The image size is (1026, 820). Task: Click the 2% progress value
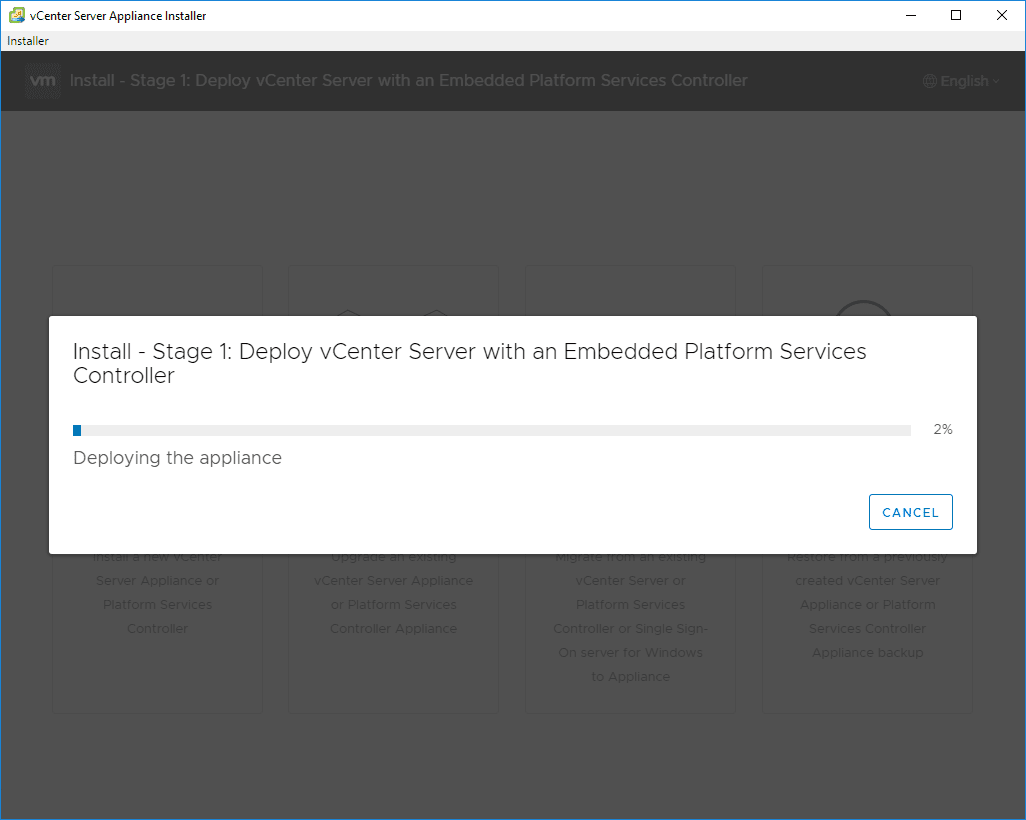pyautogui.click(x=942, y=429)
